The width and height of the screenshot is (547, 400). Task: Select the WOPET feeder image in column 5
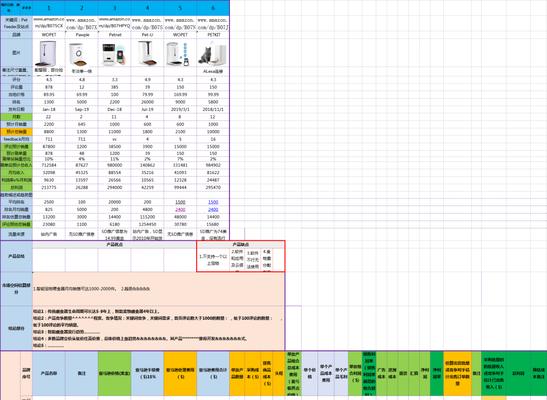[x=178, y=54]
